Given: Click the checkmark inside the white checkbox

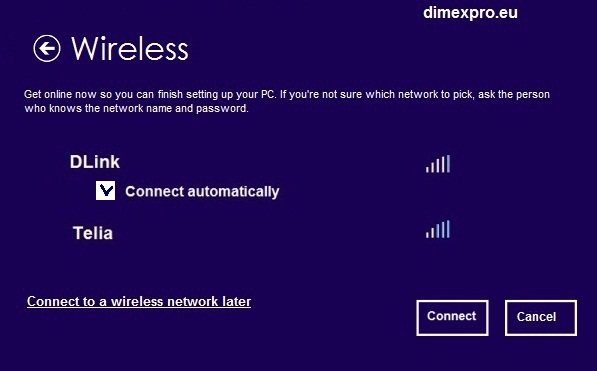Looking at the screenshot, I should [106, 190].
